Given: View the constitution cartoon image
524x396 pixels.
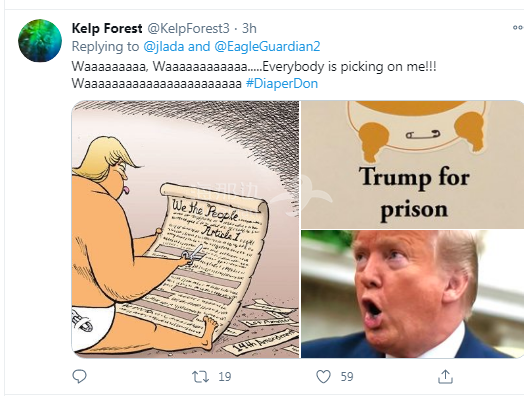Looking at the screenshot, I should tap(185, 229).
